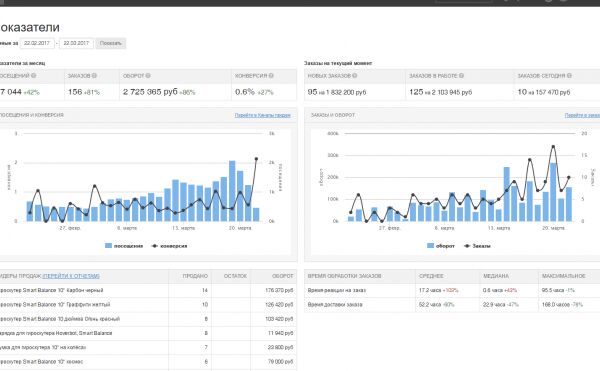This screenshot has height=371, width=600.
Task: Click the blue посещения legend color square
Action: click(x=108, y=246)
